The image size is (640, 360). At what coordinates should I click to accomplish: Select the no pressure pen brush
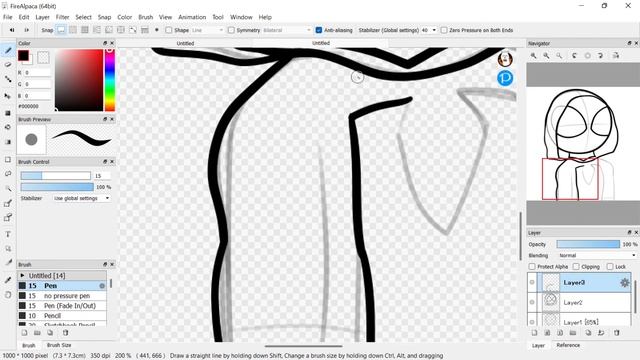62,296
